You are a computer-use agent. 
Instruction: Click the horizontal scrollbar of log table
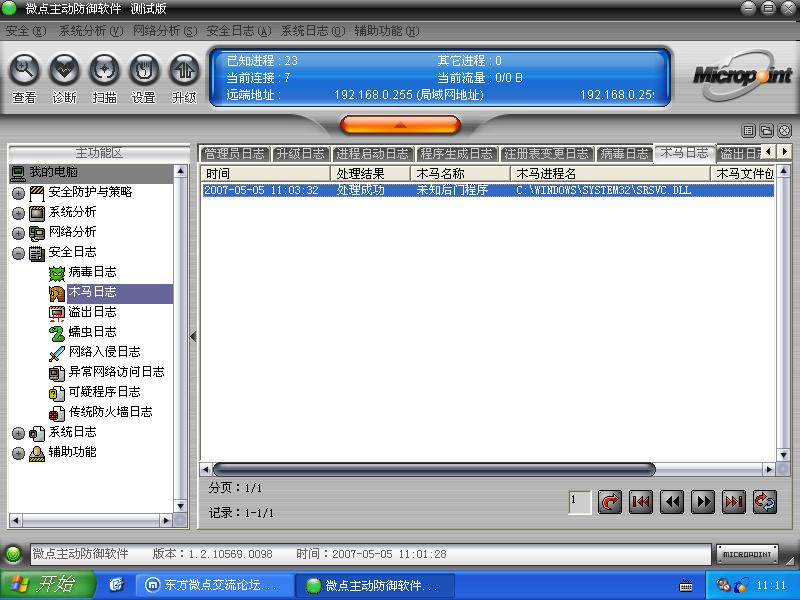click(x=434, y=469)
